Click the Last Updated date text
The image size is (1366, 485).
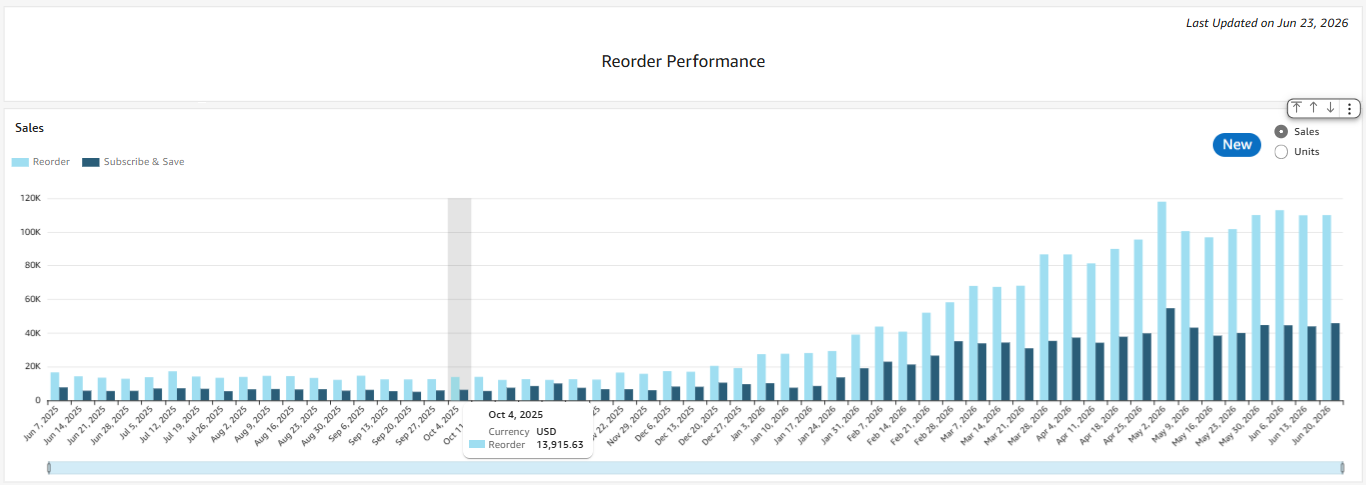(x=1267, y=23)
